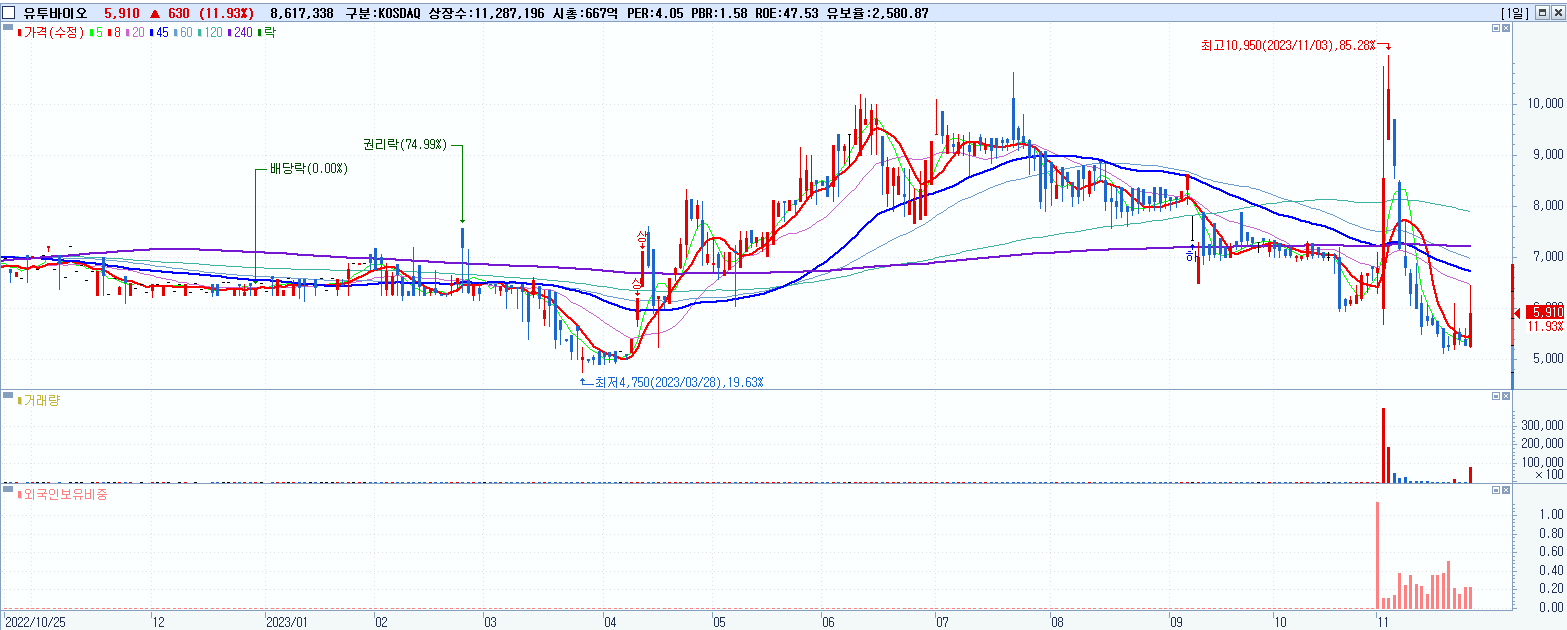This screenshot has width=1567, height=630.
Task: Minimize the 거래량 volume pane
Action: (x=1496, y=396)
